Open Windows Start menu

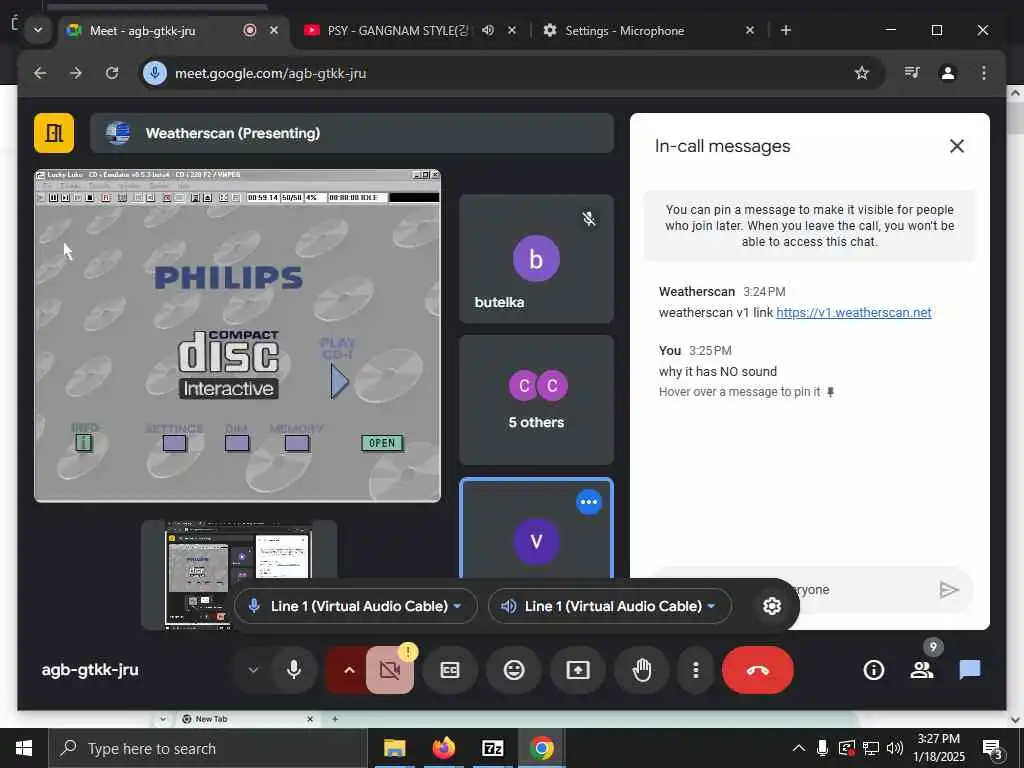(x=24, y=748)
